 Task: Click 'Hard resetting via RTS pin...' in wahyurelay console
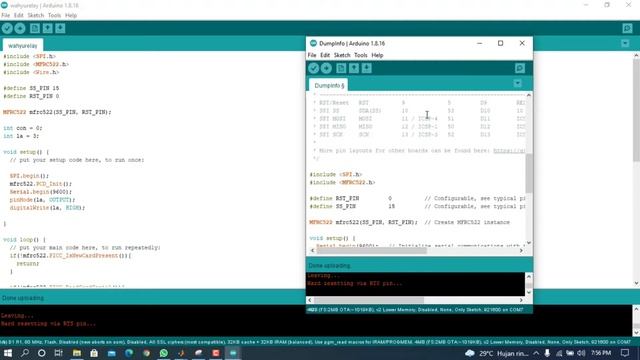tap(48, 324)
